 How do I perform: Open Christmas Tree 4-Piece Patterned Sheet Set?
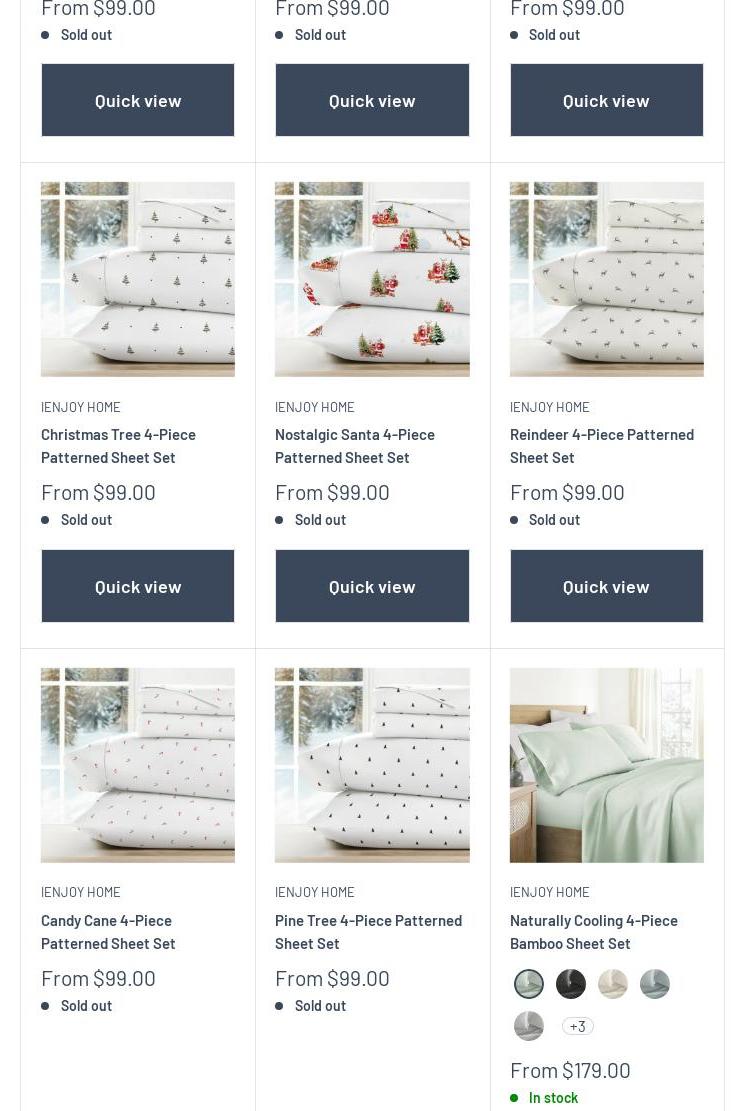point(118,446)
